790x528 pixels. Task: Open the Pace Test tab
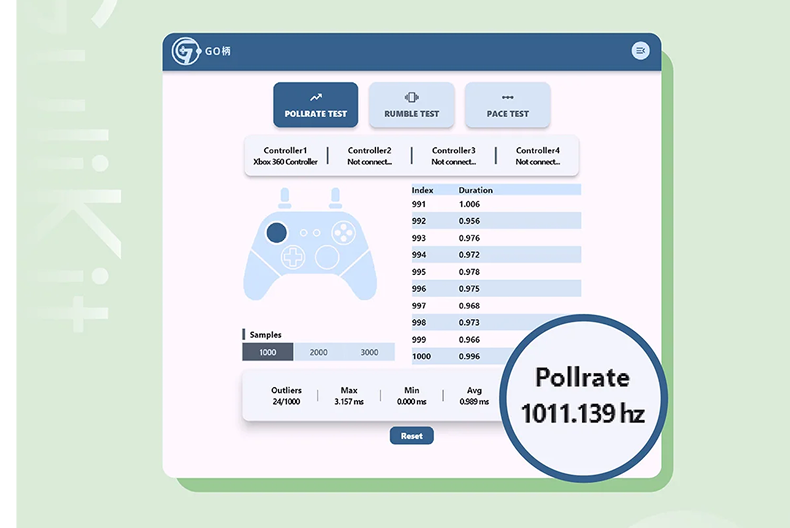(508, 105)
